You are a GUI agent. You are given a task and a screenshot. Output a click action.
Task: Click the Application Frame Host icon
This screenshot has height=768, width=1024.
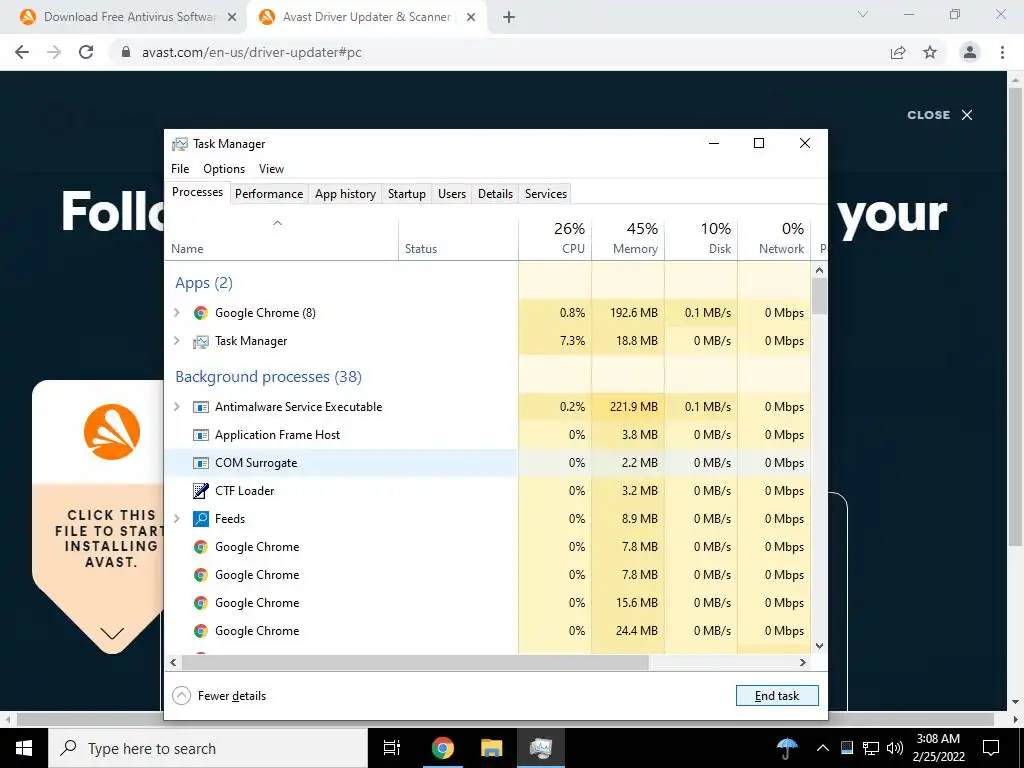tap(200, 435)
